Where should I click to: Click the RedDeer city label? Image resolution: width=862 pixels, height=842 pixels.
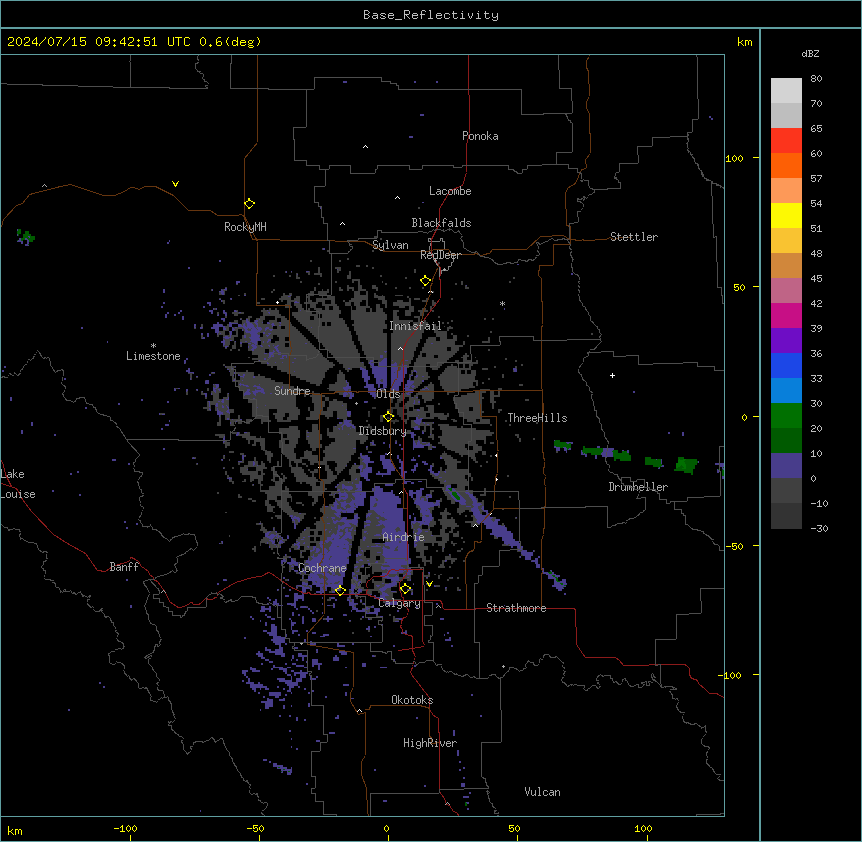pos(440,255)
